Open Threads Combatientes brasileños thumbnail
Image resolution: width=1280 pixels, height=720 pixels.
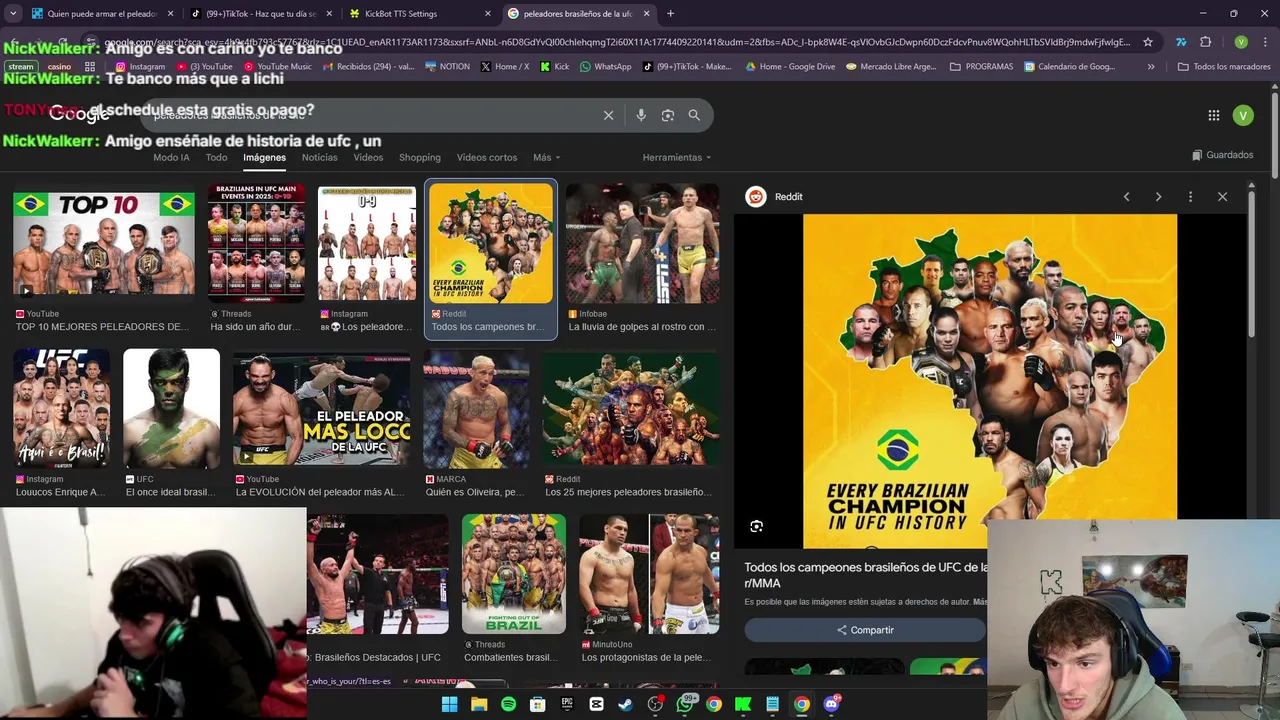point(514,574)
